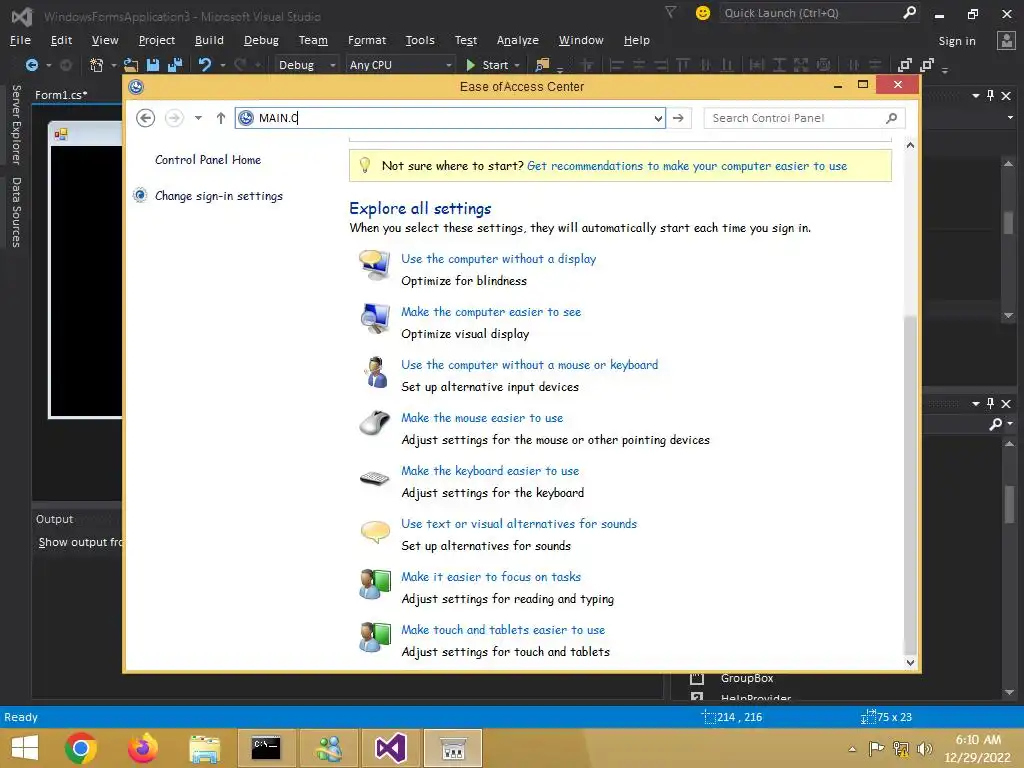Open the Build menu
Screen dimensions: 1024x768
[x=209, y=40]
